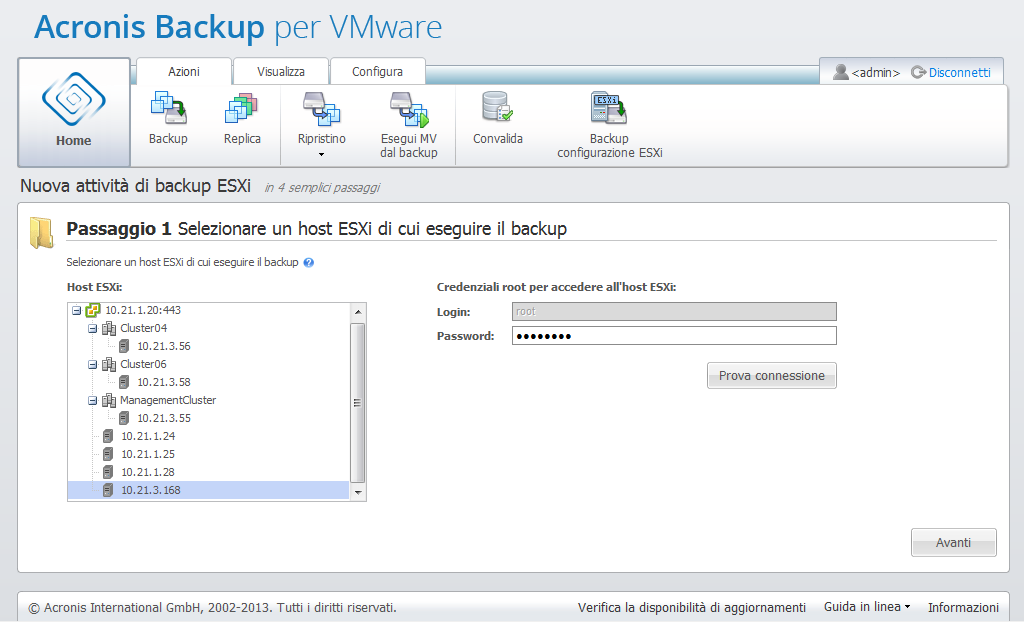Collapse the 10.21.1.20:443 vCenter node
This screenshot has width=1024, height=622.
(76, 311)
